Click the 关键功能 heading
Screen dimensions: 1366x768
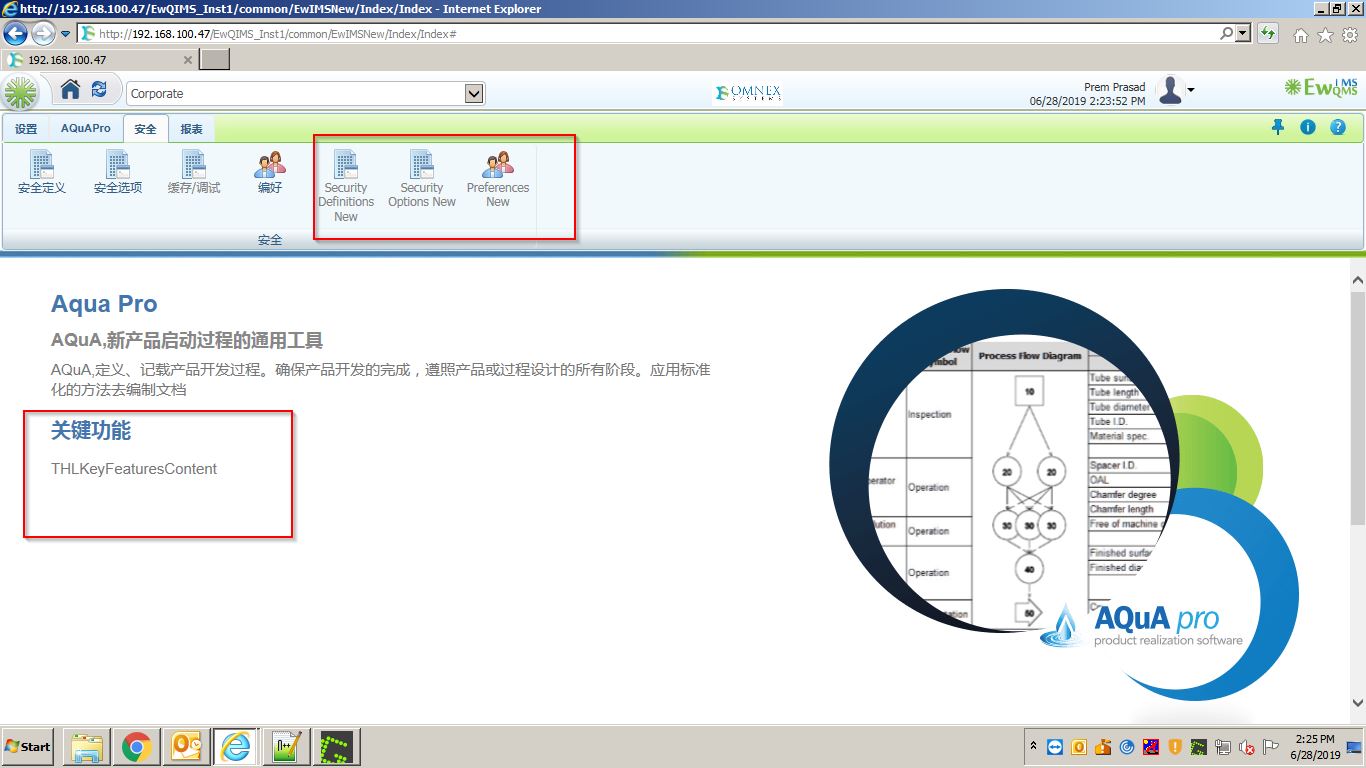(91, 431)
